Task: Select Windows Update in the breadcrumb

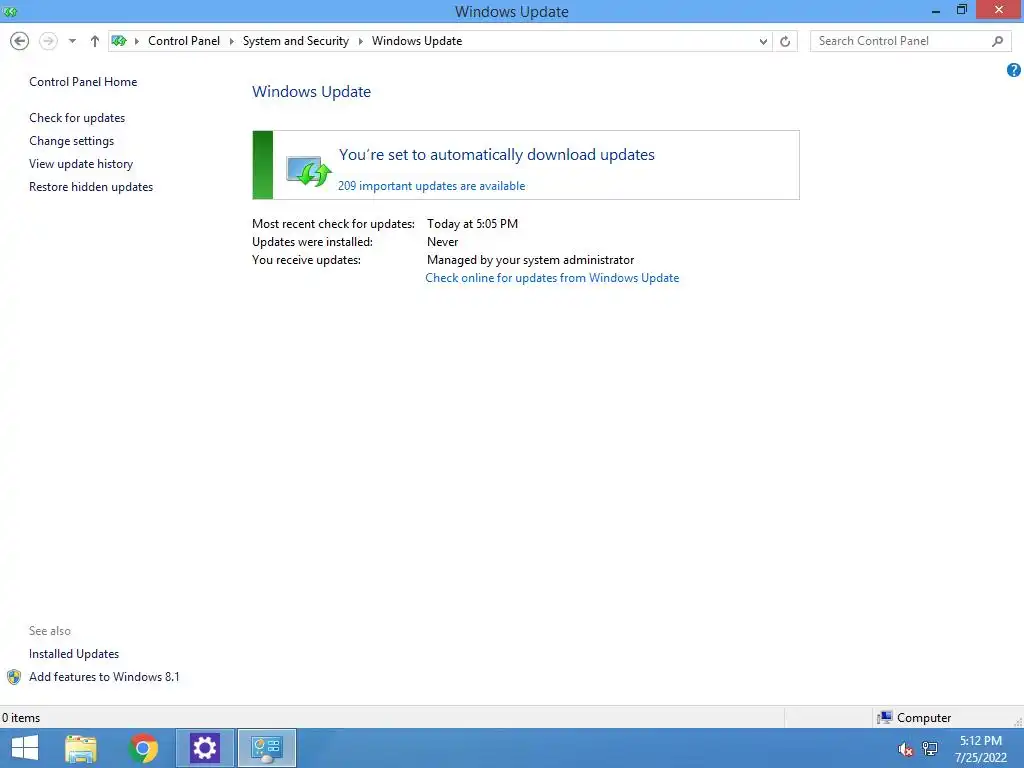Action: coord(417,40)
